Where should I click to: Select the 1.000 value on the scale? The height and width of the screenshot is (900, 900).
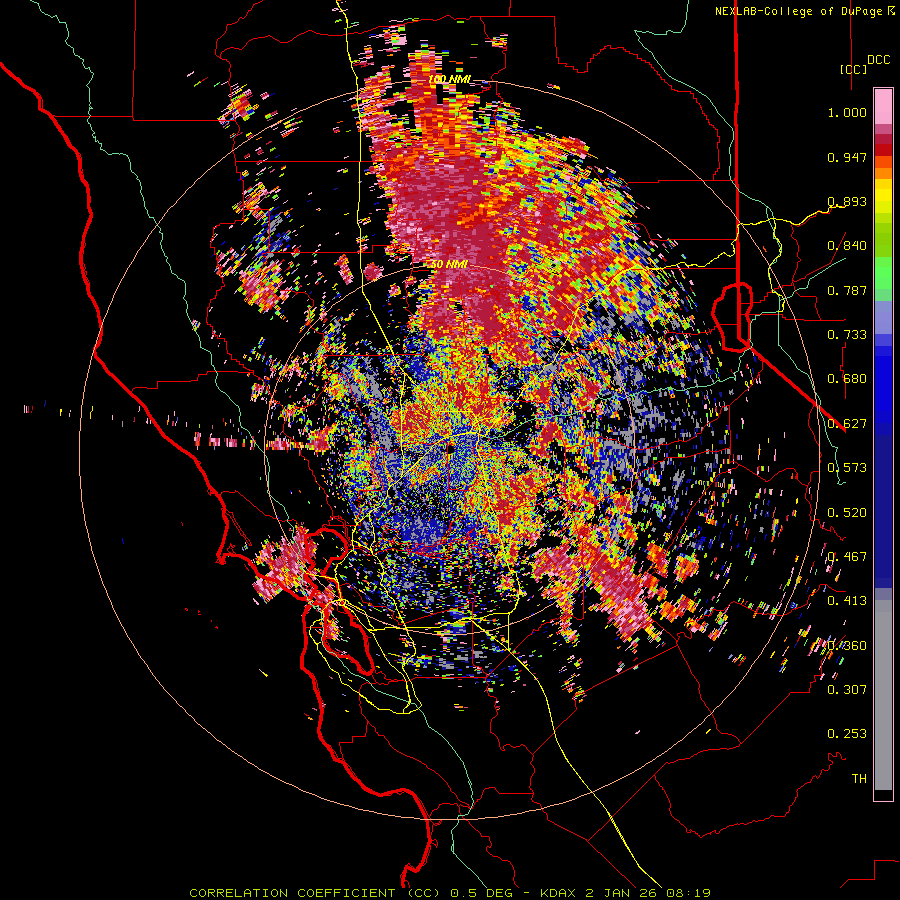tap(847, 112)
